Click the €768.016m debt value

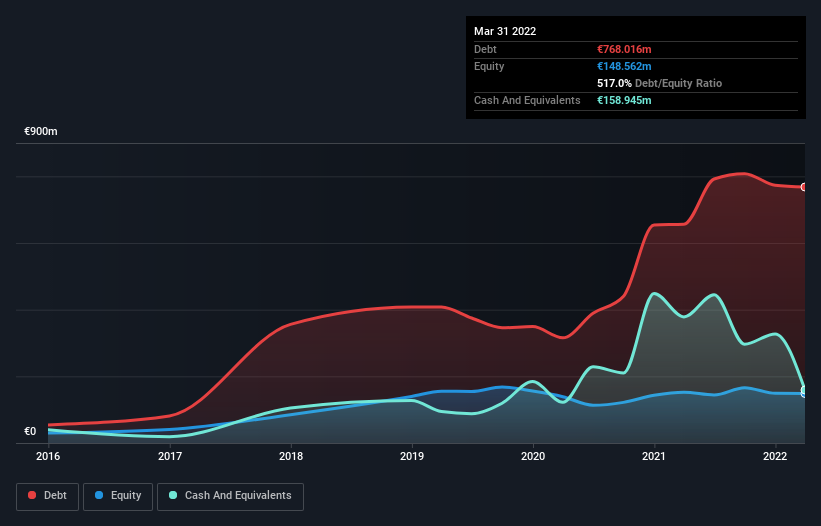[624, 49]
